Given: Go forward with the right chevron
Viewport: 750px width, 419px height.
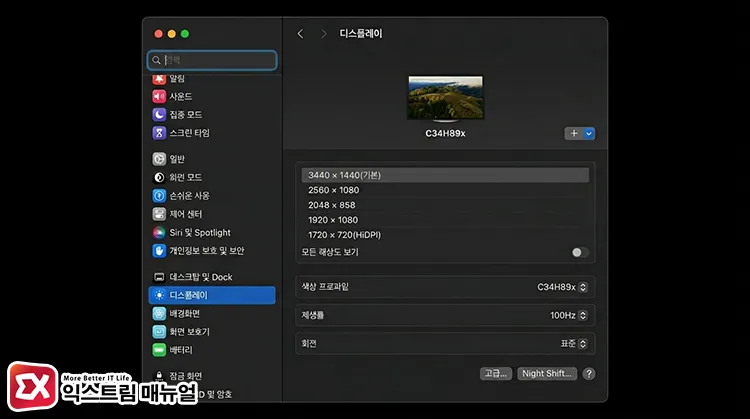Looking at the screenshot, I should tap(323, 33).
